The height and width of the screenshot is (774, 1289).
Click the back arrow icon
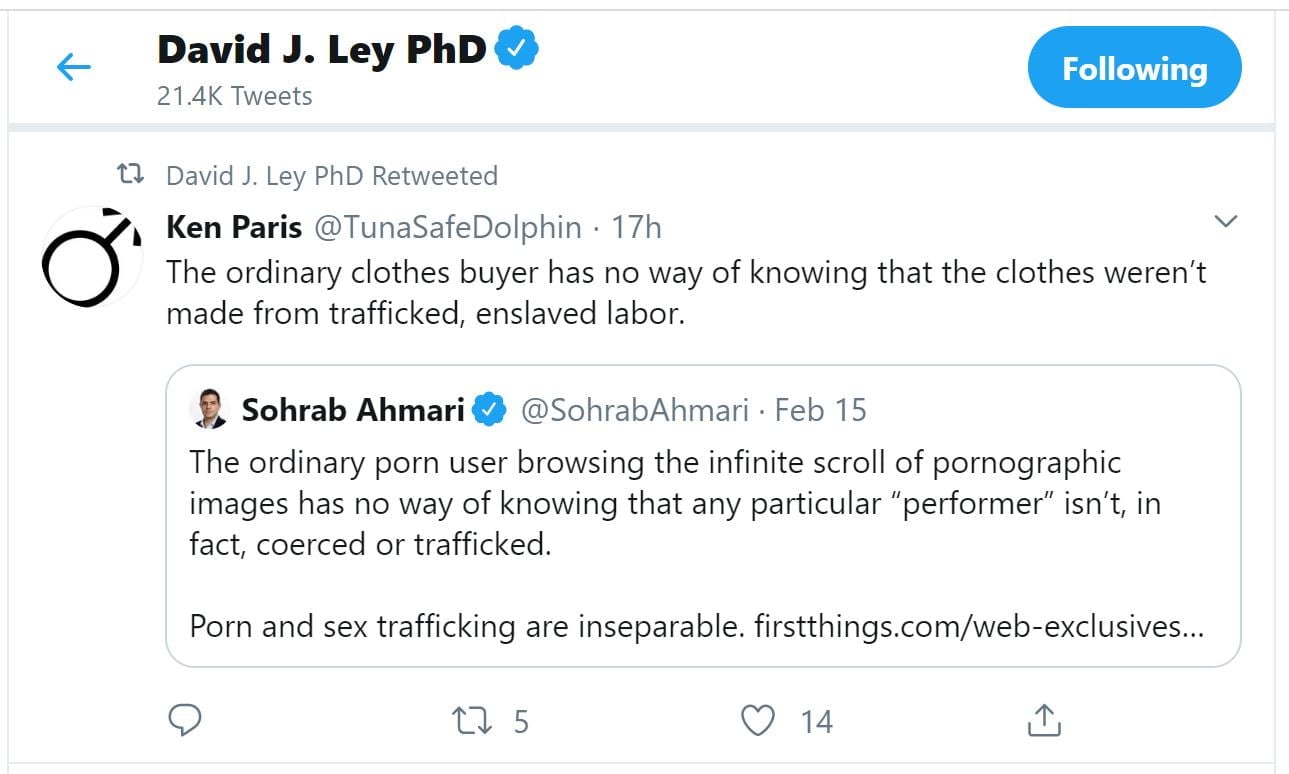click(74, 68)
